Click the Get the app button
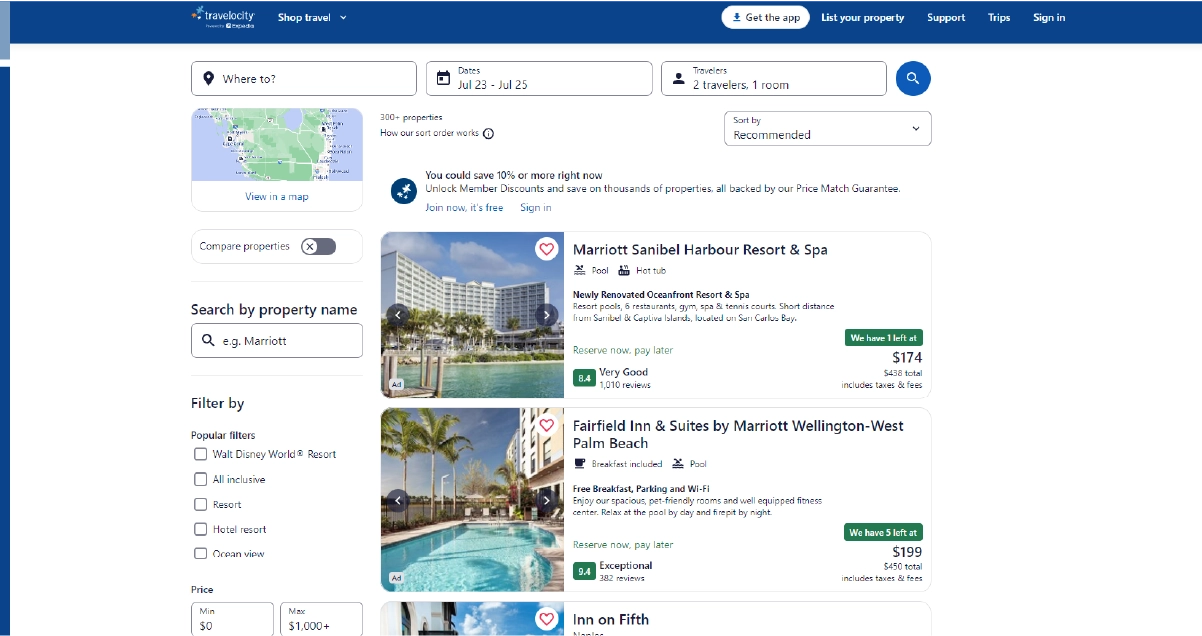 (765, 17)
